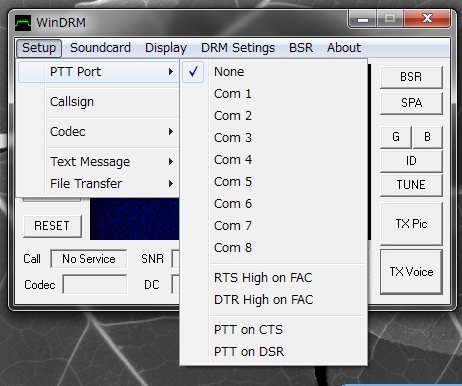Select Com 2 as PTT port
This screenshot has height=386, width=462.
pos(274,116)
